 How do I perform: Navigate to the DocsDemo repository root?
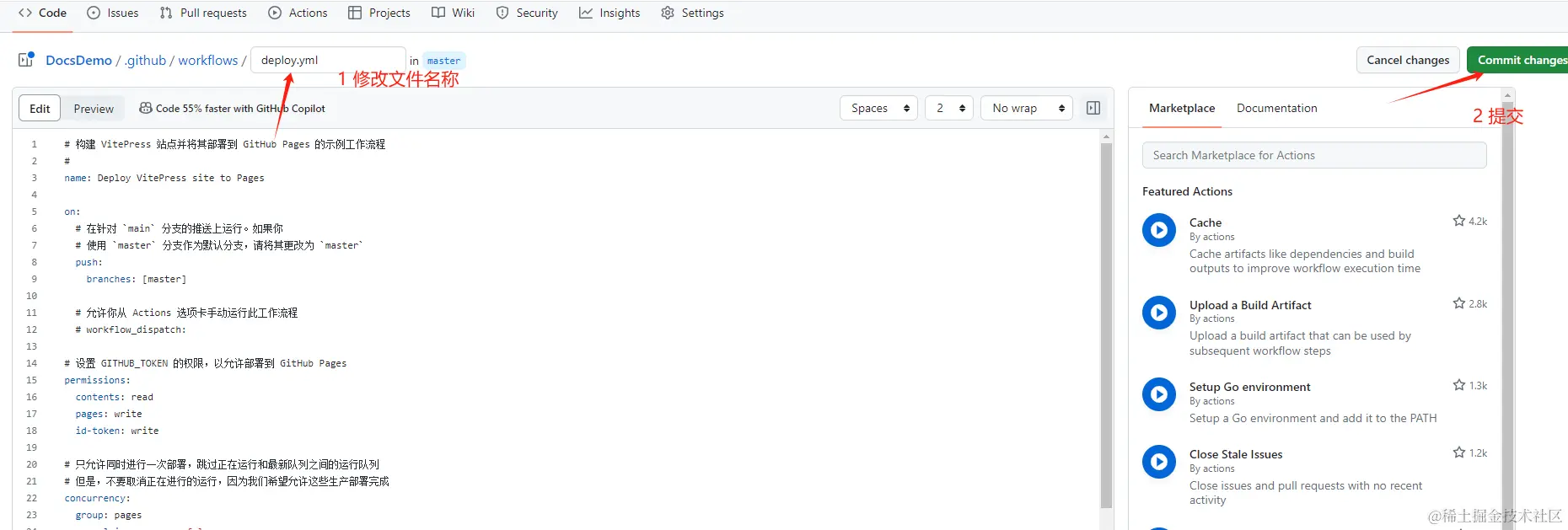tap(78, 60)
